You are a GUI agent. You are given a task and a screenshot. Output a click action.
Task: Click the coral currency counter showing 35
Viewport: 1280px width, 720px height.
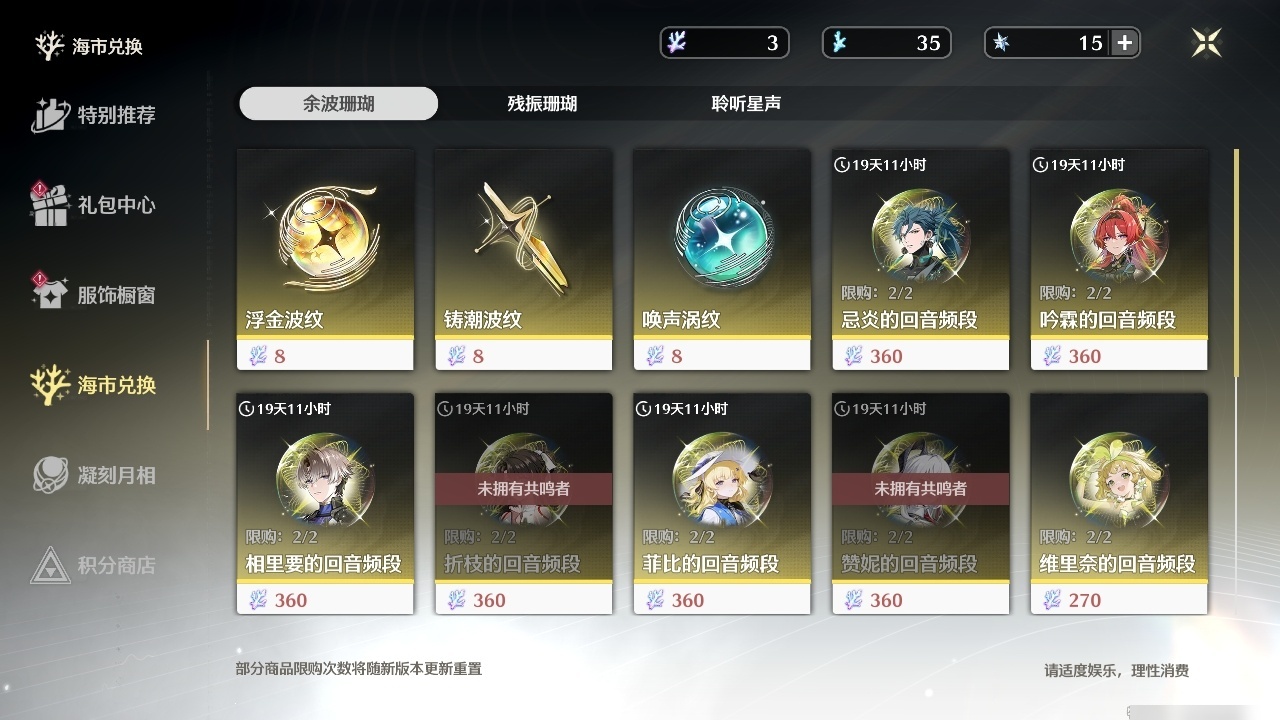[x=887, y=43]
